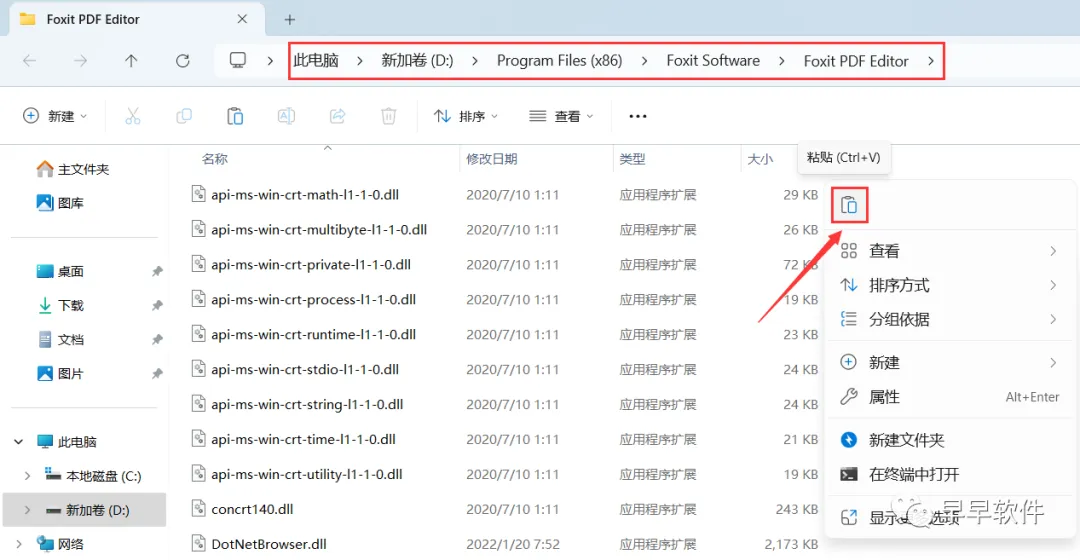Open 分组依据 submenu in context menu

(x=950, y=319)
